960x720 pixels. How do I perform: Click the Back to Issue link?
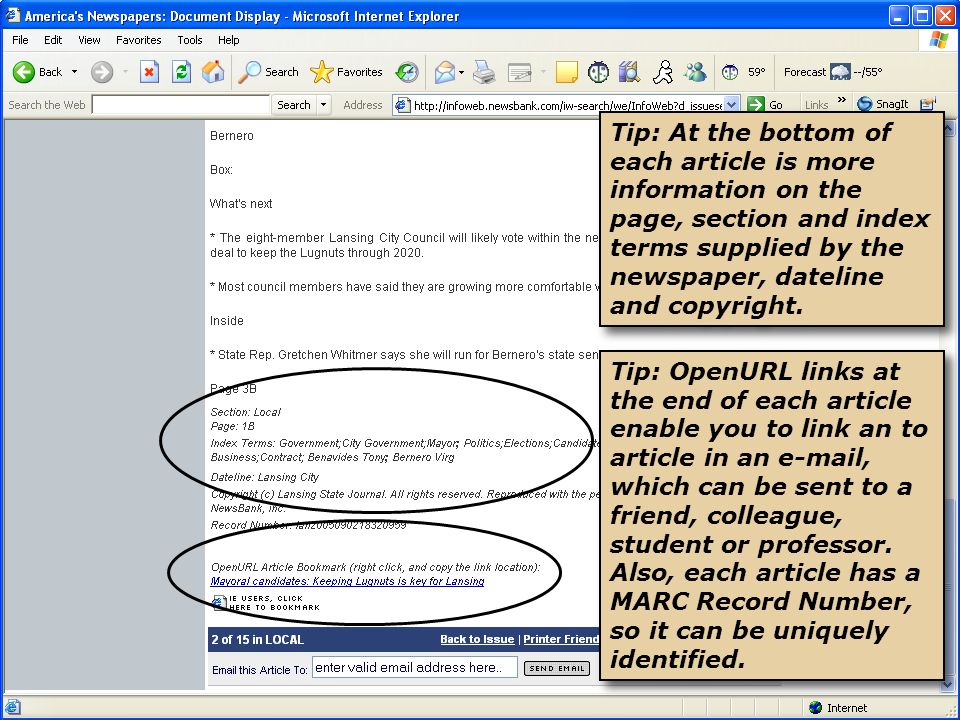[x=477, y=639]
